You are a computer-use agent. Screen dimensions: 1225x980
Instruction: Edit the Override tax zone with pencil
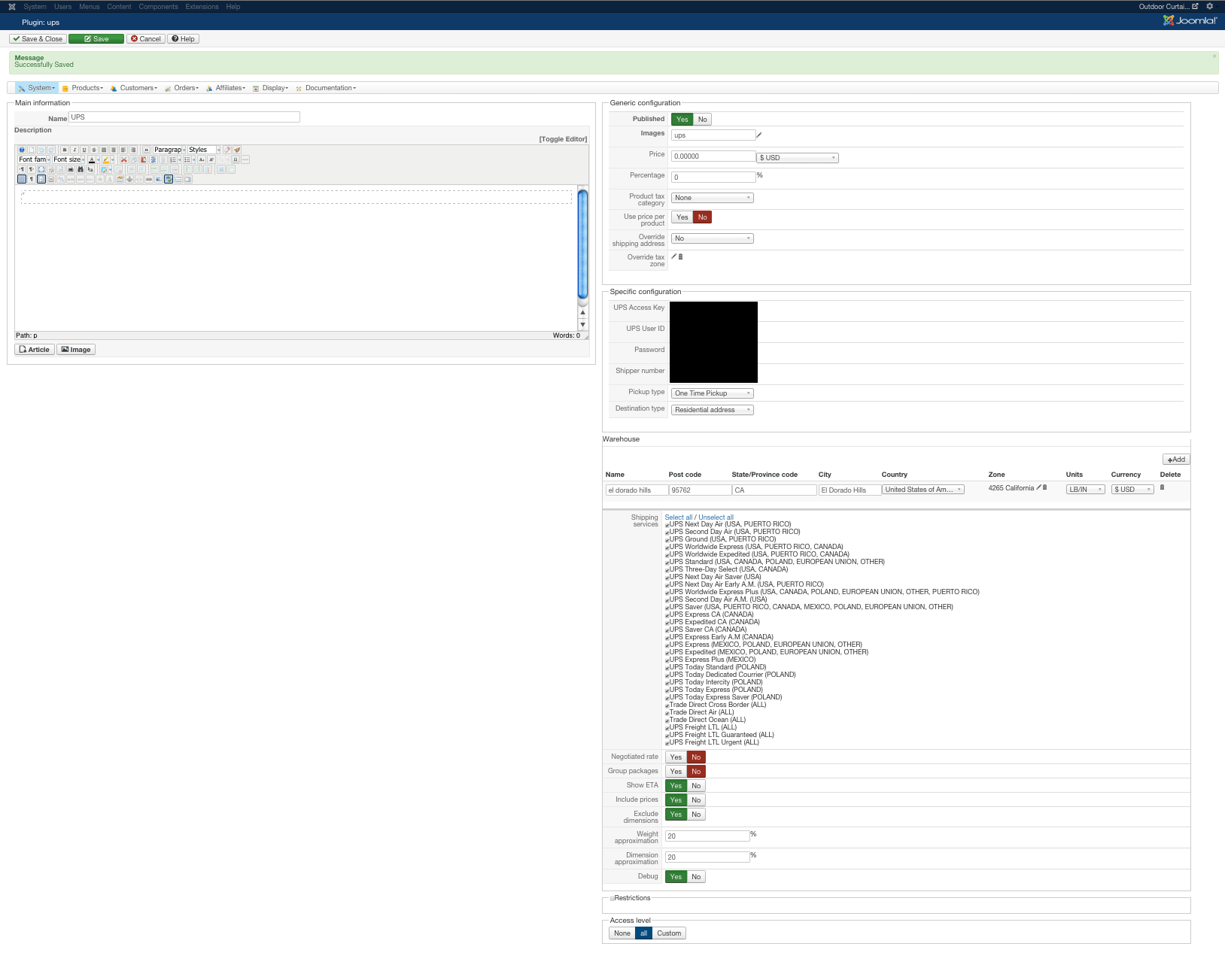pos(674,256)
